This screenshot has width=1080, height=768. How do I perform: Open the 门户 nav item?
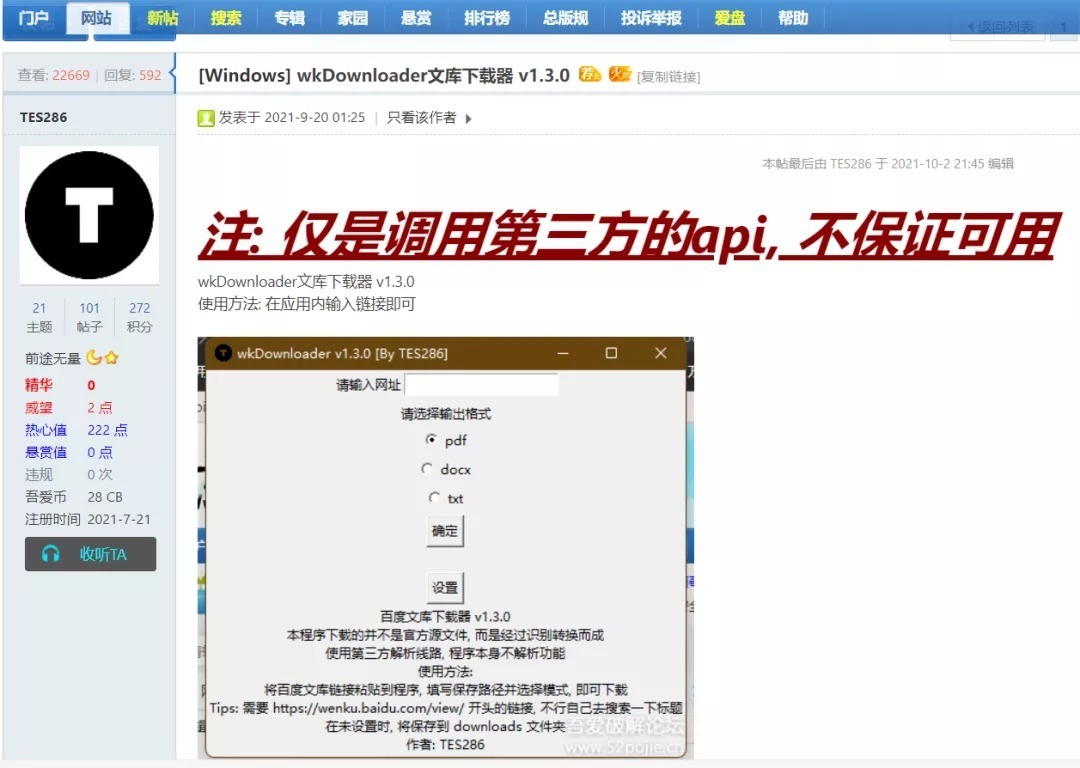[33, 18]
